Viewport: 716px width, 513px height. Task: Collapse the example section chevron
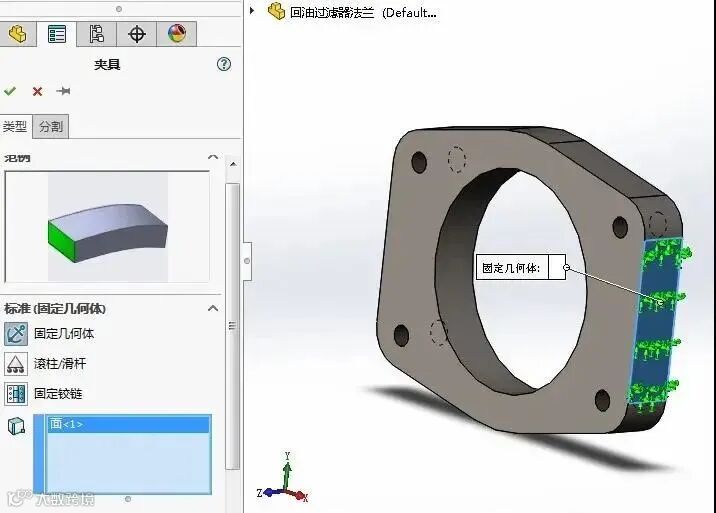[213, 157]
